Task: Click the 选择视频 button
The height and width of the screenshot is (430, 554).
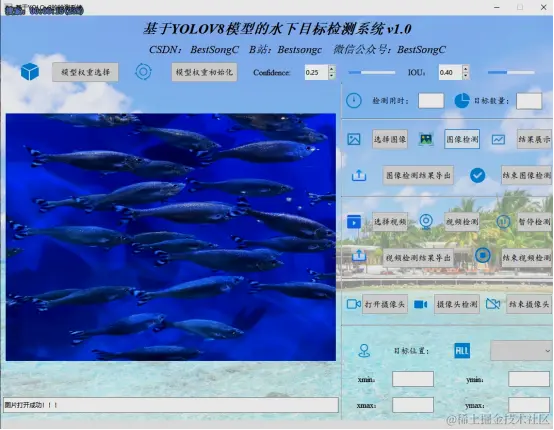Action: [x=390, y=222]
